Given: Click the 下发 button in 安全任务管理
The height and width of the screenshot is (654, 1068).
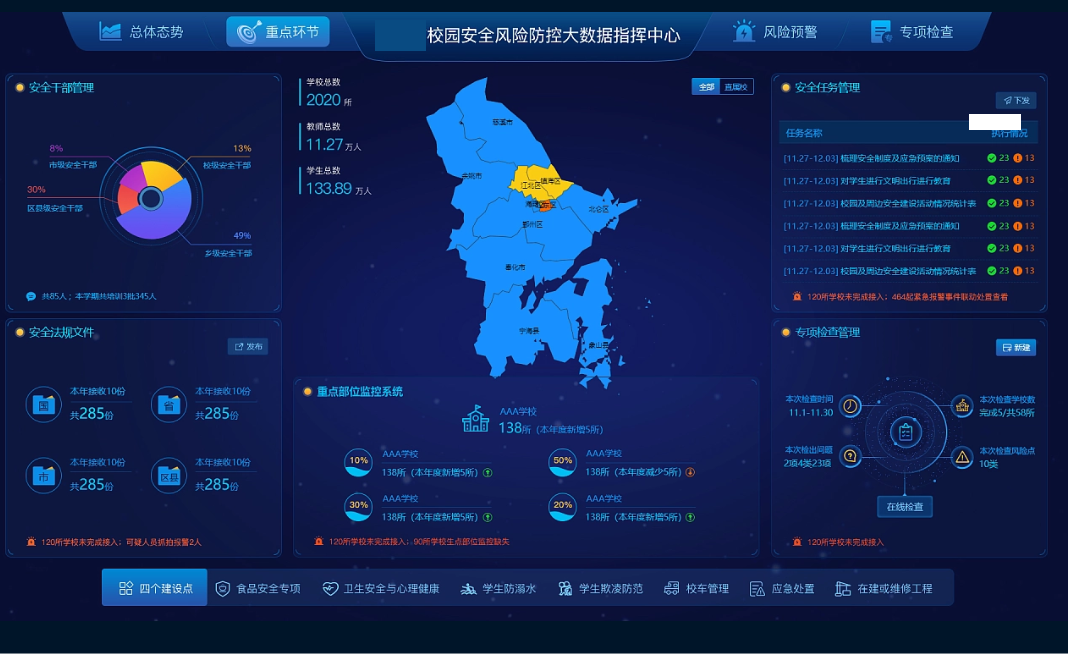Looking at the screenshot, I should click(x=1016, y=100).
